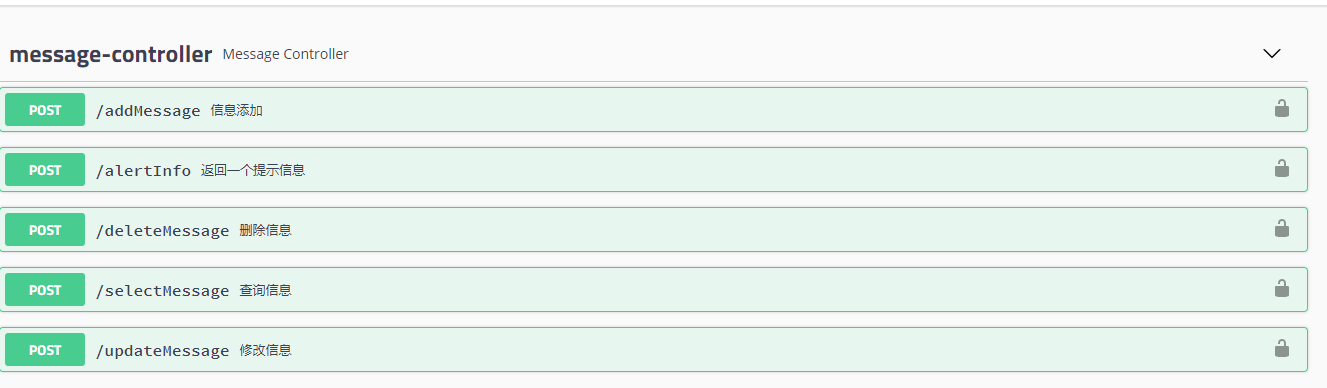Screen dimensions: 1327x388
Task: Expand the /selectMessage endpoint path
Action: 162,291
